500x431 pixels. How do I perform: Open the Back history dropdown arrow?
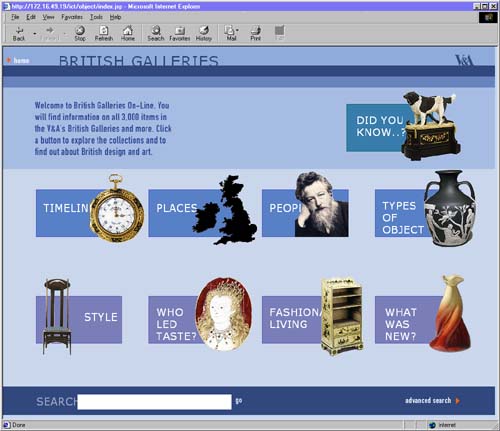(x=35, y=33)
